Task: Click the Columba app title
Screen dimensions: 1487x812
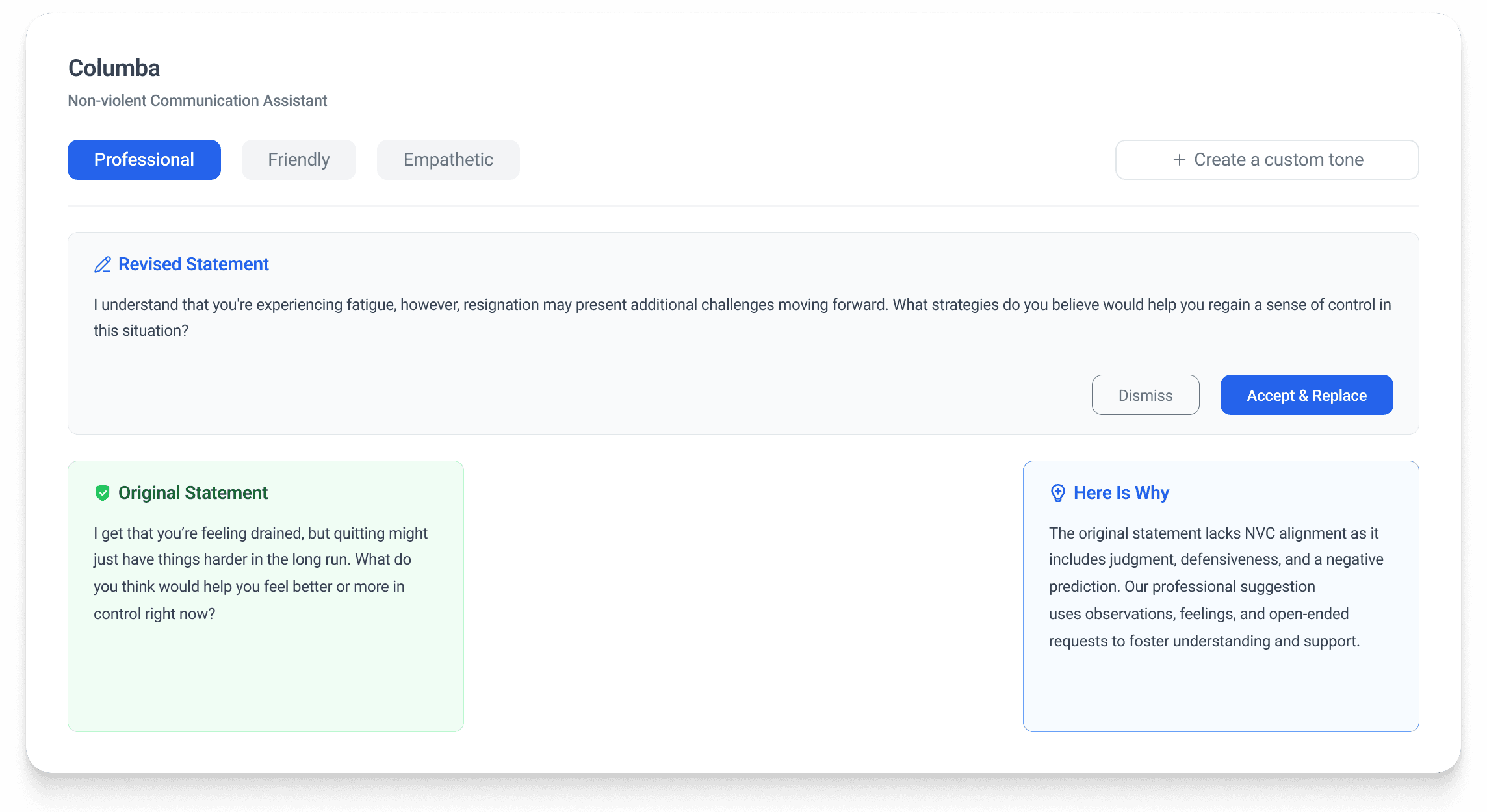Action: point(114,68)
